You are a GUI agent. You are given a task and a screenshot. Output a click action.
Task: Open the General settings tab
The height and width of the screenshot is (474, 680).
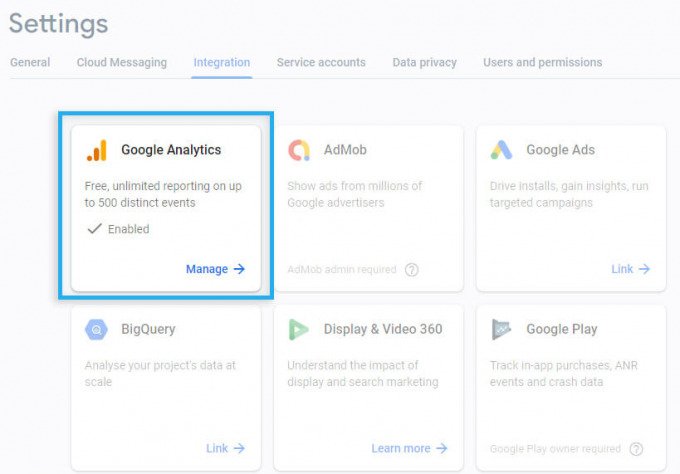tap(30, 62)
